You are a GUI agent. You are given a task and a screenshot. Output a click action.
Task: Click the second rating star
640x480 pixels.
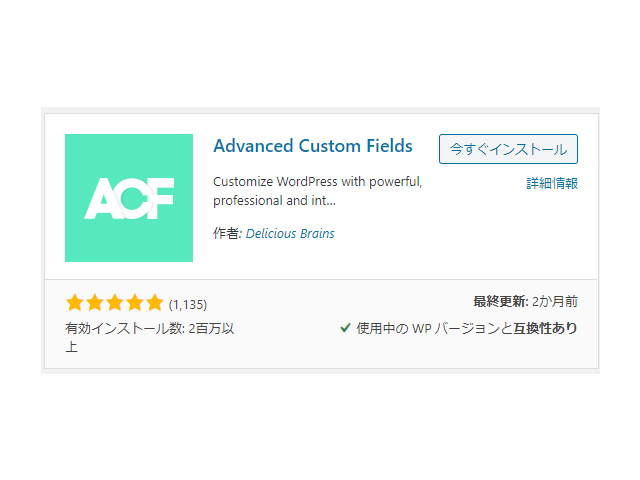pos(95,303)
